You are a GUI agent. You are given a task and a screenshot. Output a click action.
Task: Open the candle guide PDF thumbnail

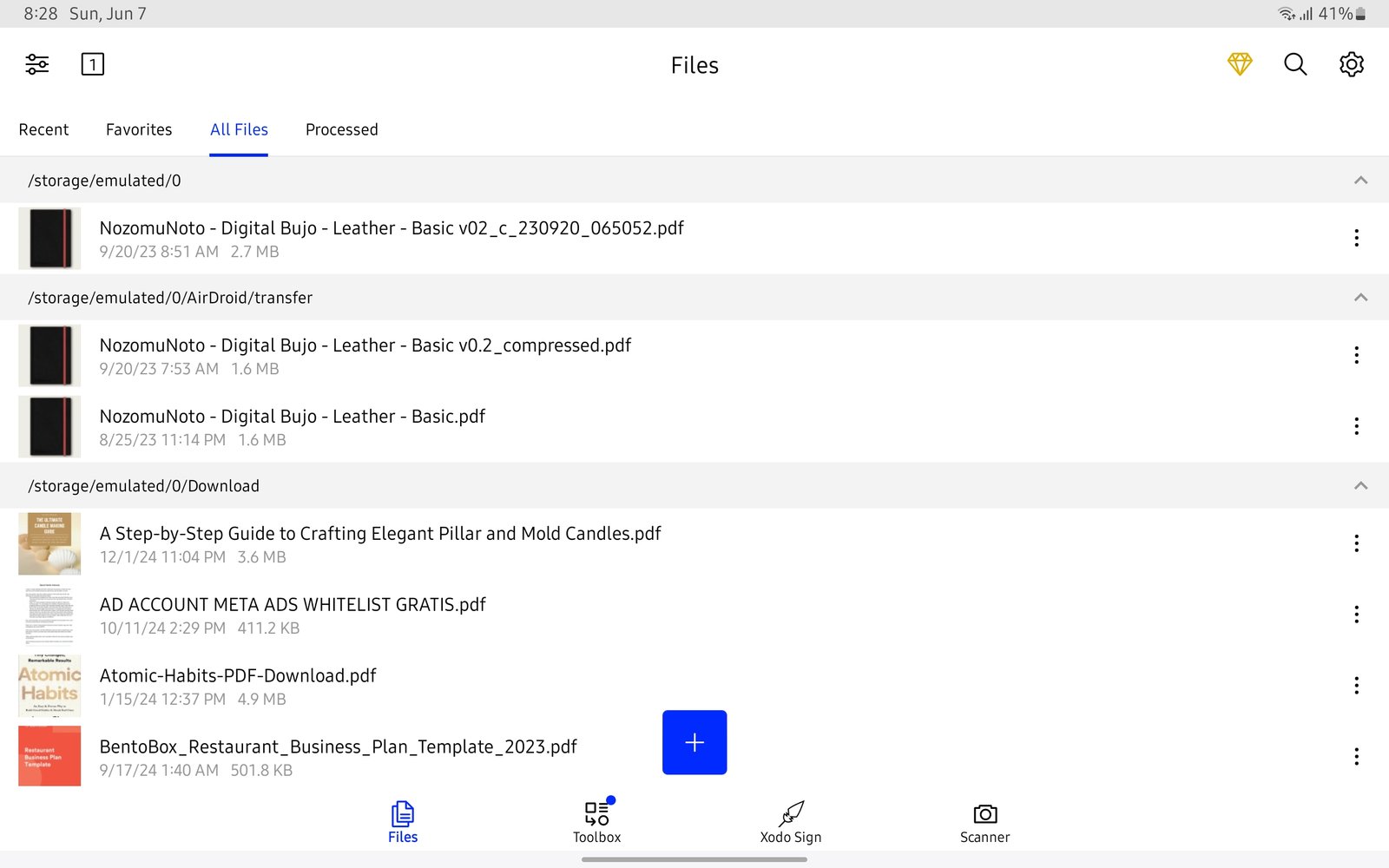(x=49, y=543)
